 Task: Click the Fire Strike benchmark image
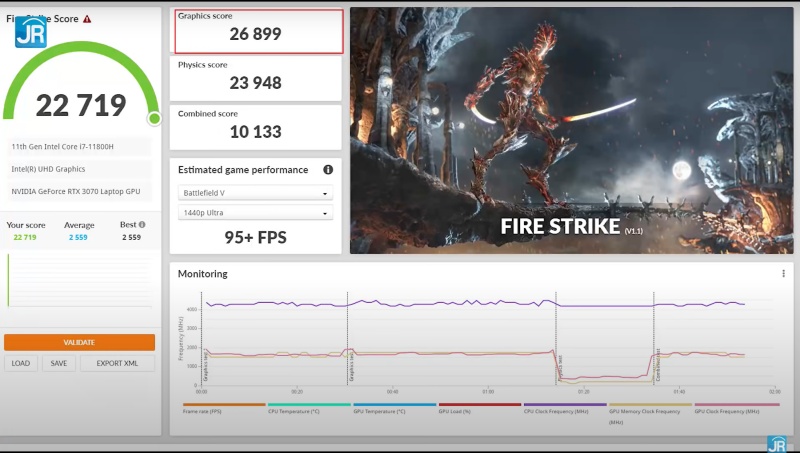[x=571, y=131]
